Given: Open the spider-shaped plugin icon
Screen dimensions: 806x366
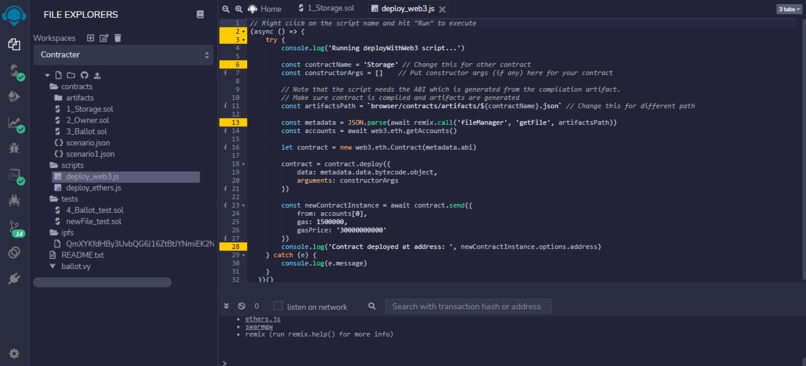Looking at the screenshot, I should point(14,201).
